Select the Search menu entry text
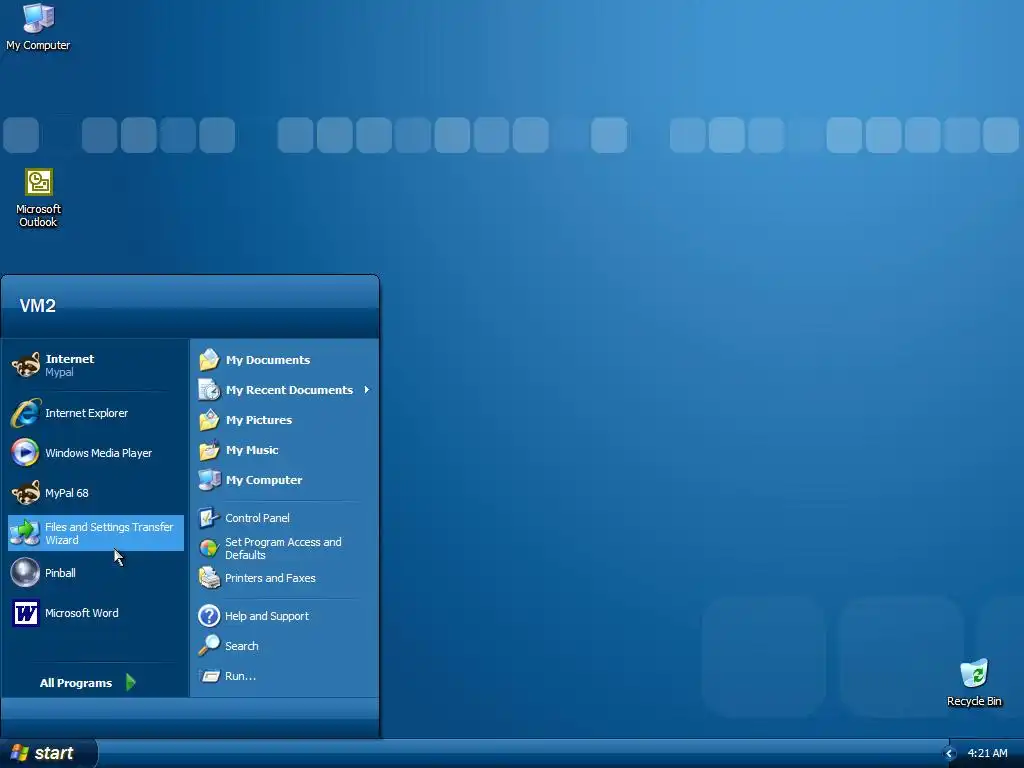 click(242, 646)
